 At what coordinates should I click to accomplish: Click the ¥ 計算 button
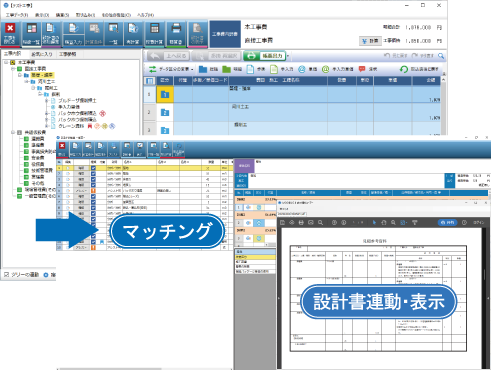pos(370,41)
